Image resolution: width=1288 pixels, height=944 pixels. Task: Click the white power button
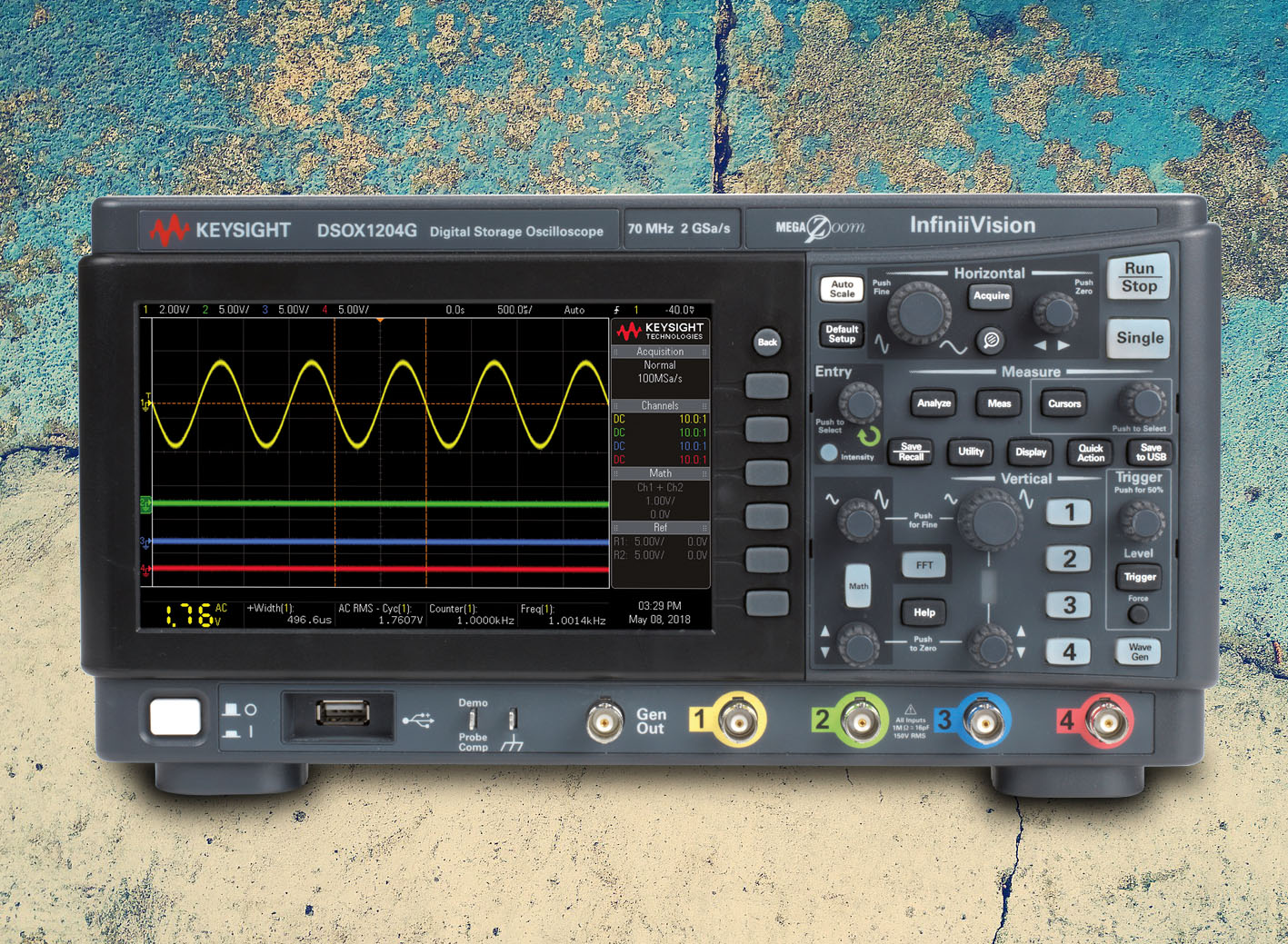(x=175, y=717)
